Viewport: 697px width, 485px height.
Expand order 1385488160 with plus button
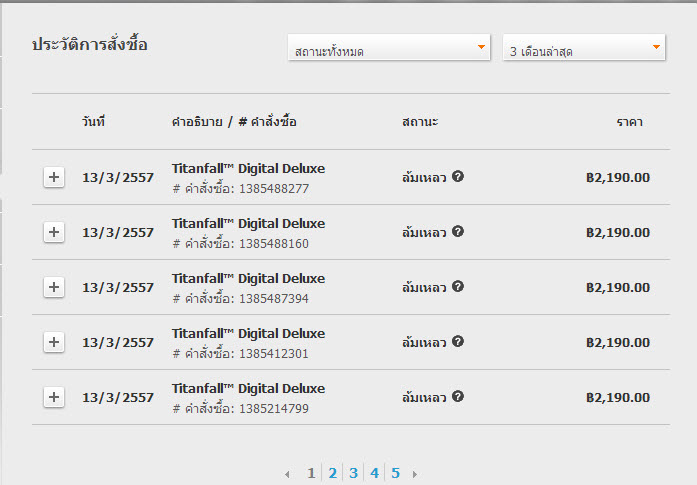[x=54, y=232]
